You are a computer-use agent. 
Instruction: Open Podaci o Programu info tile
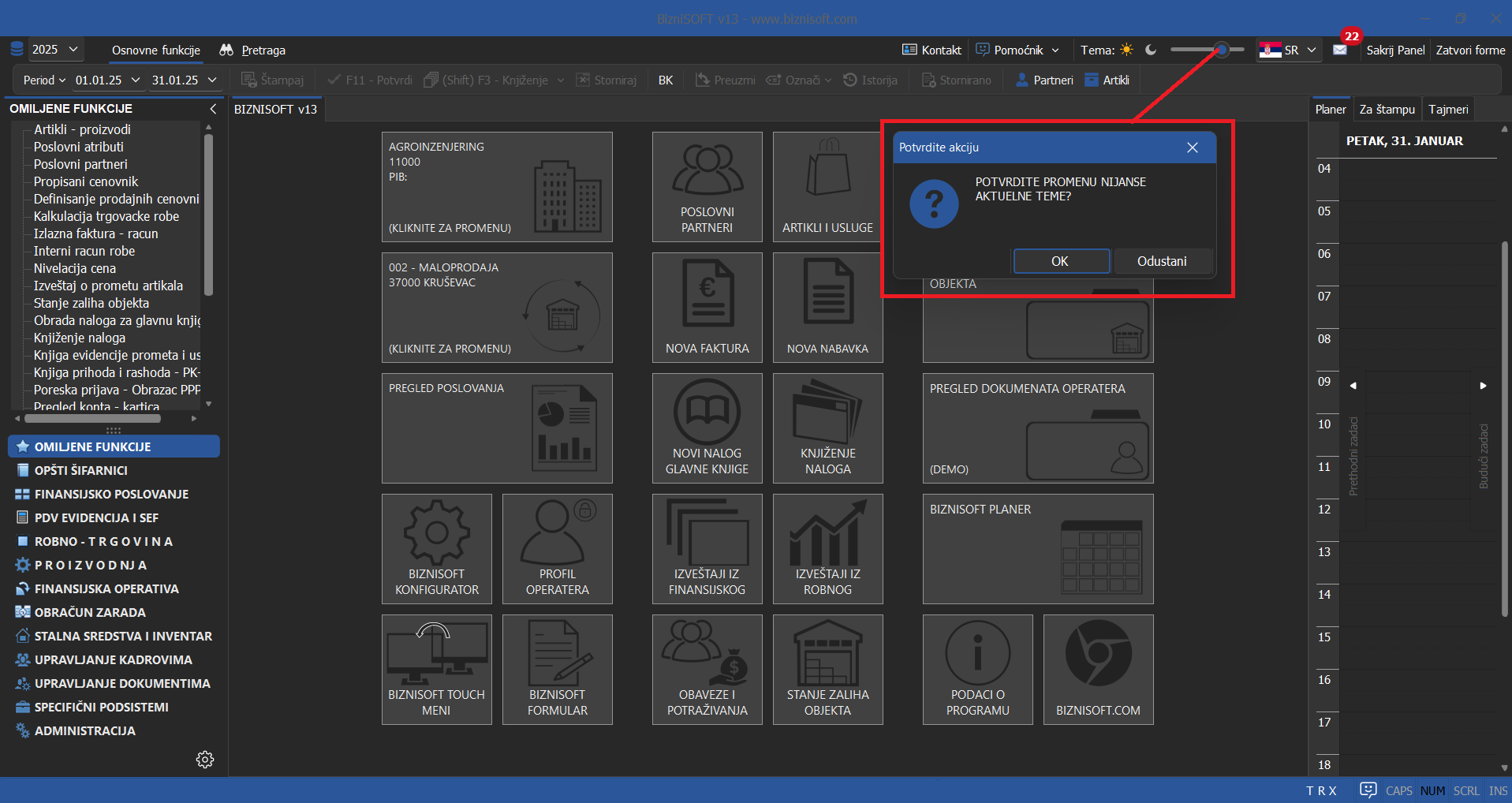977,669
